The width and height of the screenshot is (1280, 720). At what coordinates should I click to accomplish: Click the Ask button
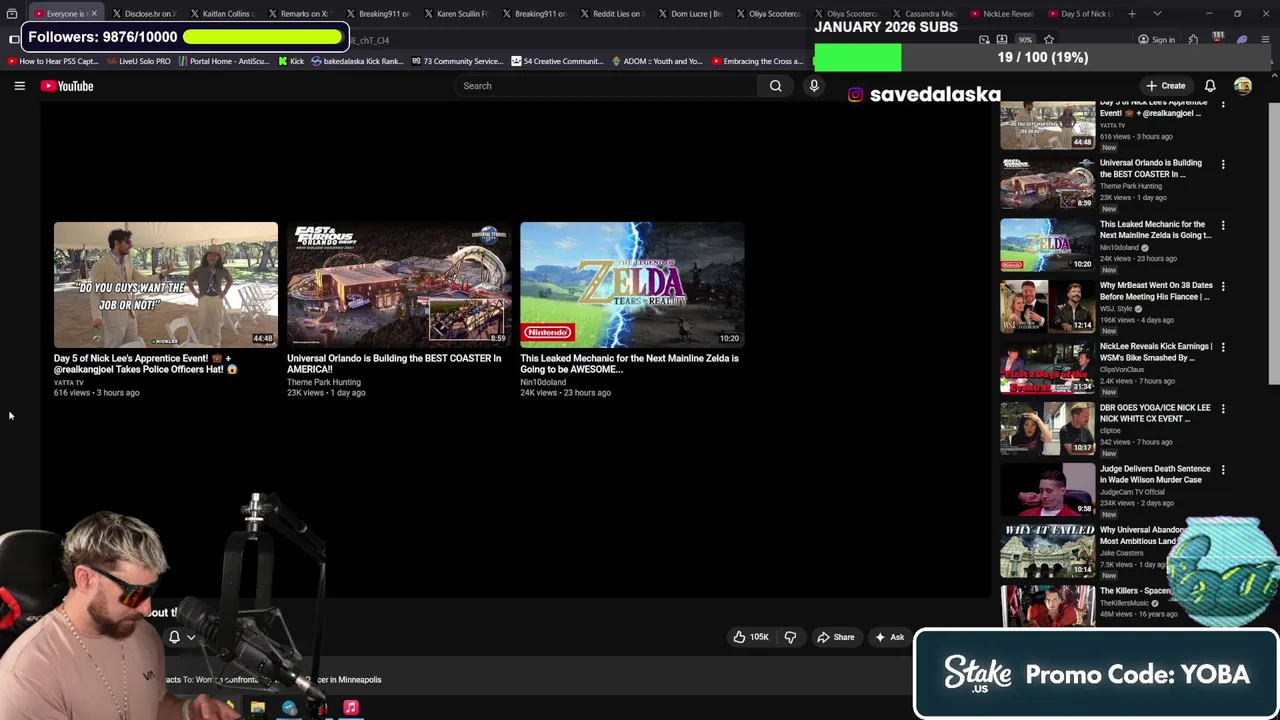pyautogui.click(x=890, y=637)
